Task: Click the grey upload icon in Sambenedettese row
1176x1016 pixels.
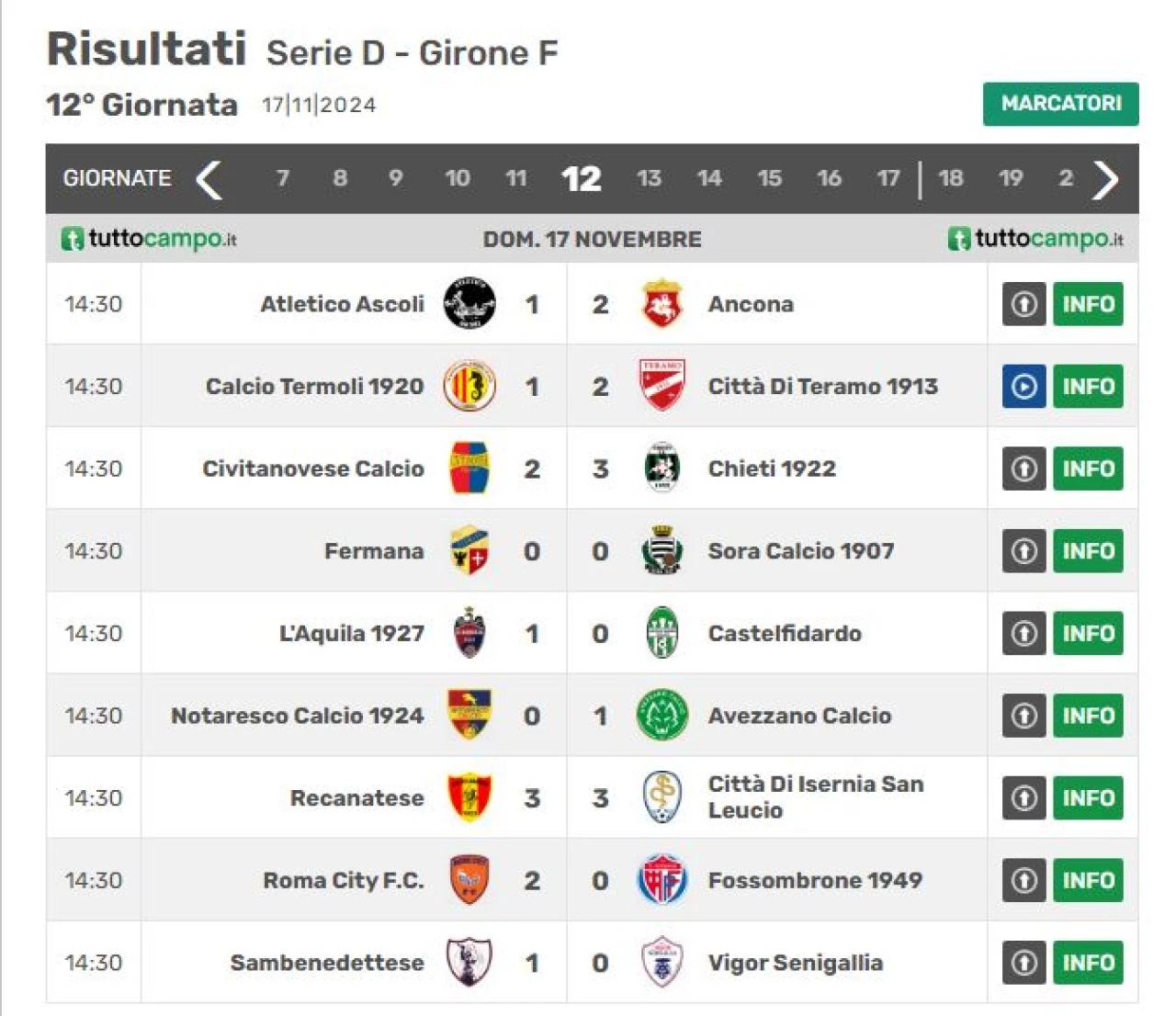Action: point(1023,962)
